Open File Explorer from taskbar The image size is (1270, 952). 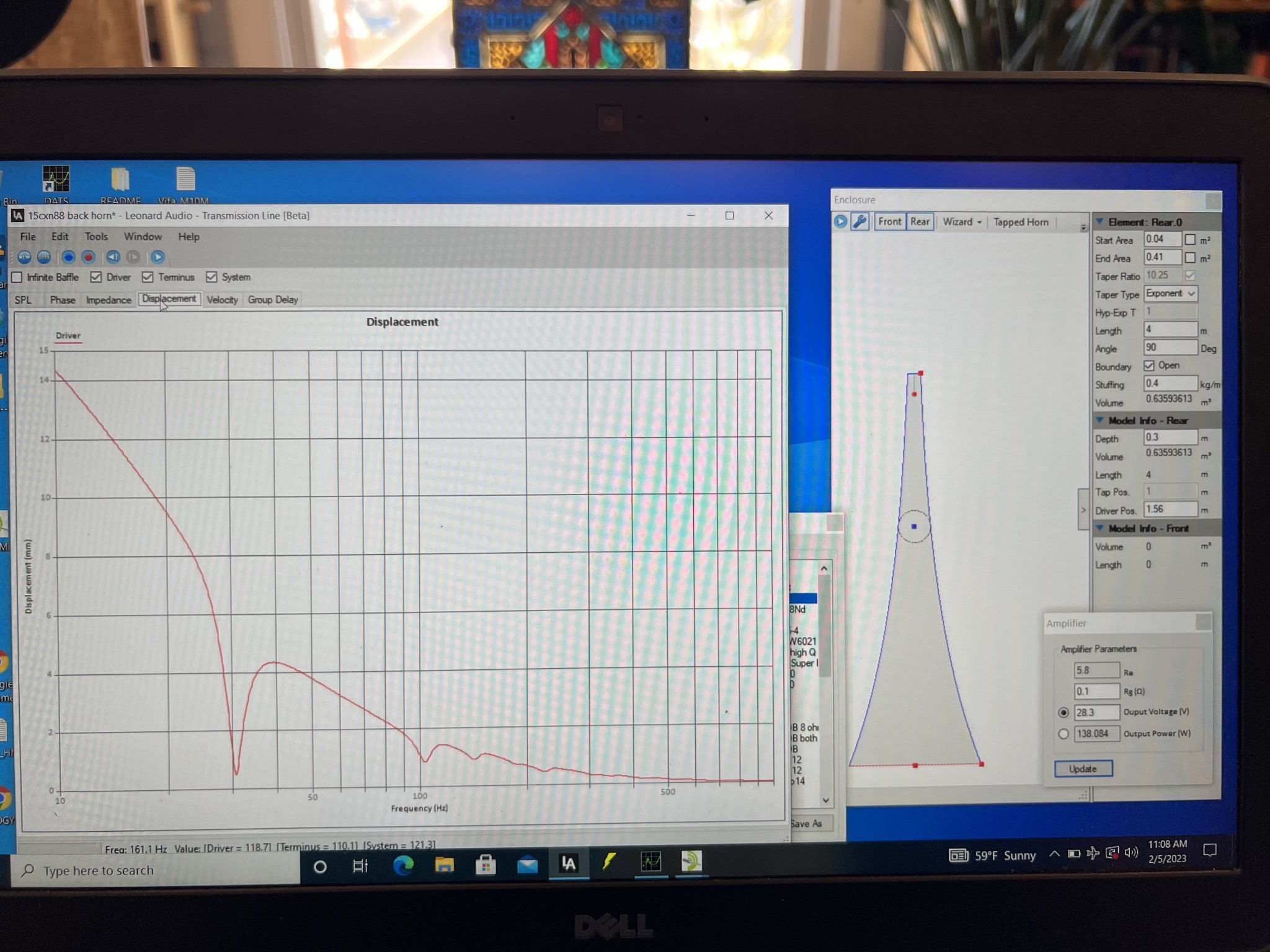[x=444, y=864]
